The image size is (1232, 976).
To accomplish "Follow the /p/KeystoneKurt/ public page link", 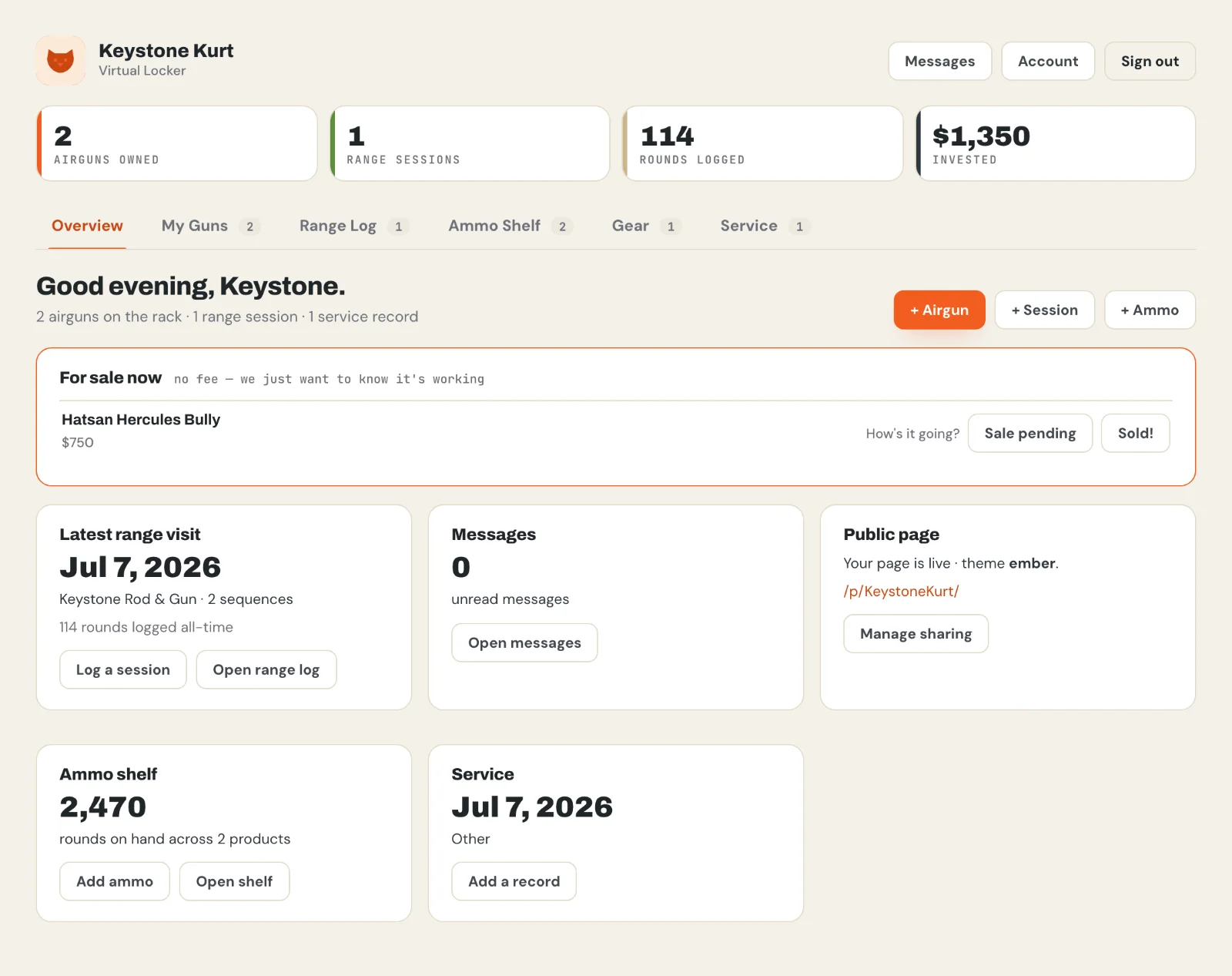I will [x=901, y=591].
